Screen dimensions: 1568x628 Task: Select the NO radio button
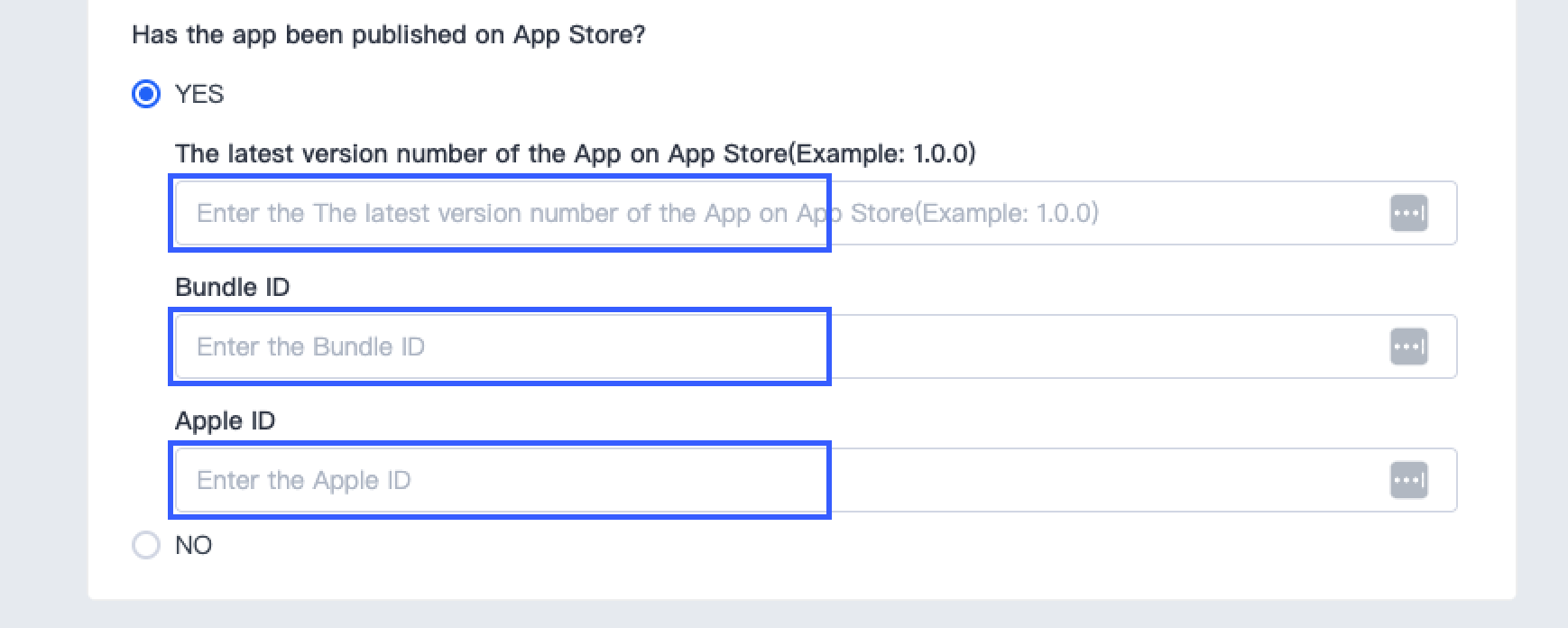coord(146,545)
